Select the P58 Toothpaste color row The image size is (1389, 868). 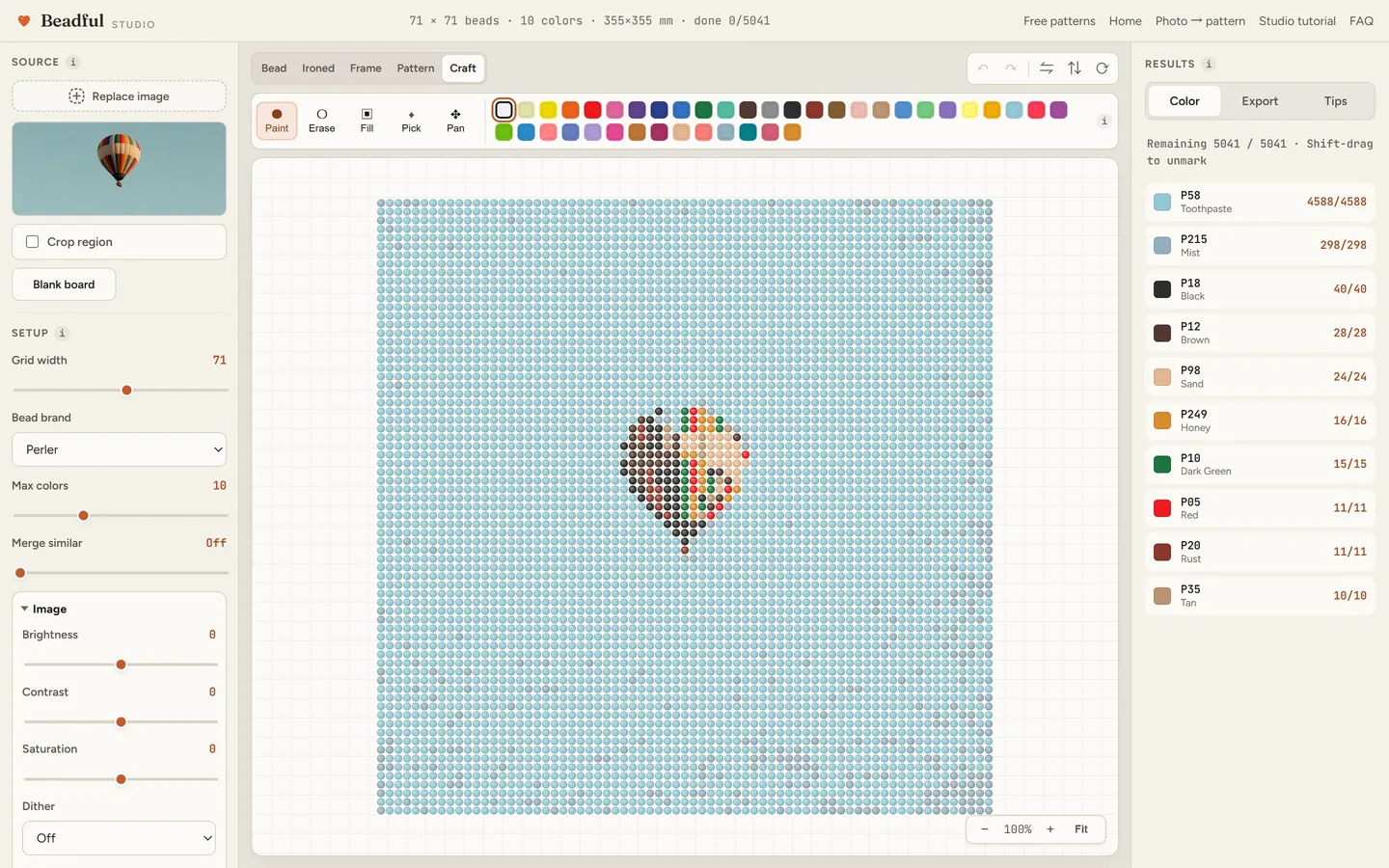(x=1260, y=202)
